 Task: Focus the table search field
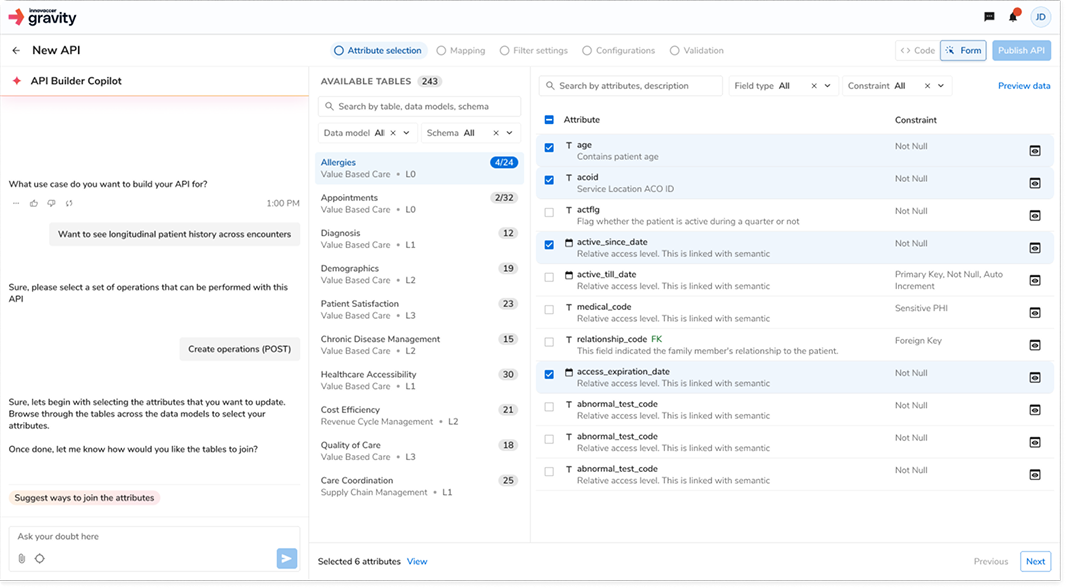[419, 106]
